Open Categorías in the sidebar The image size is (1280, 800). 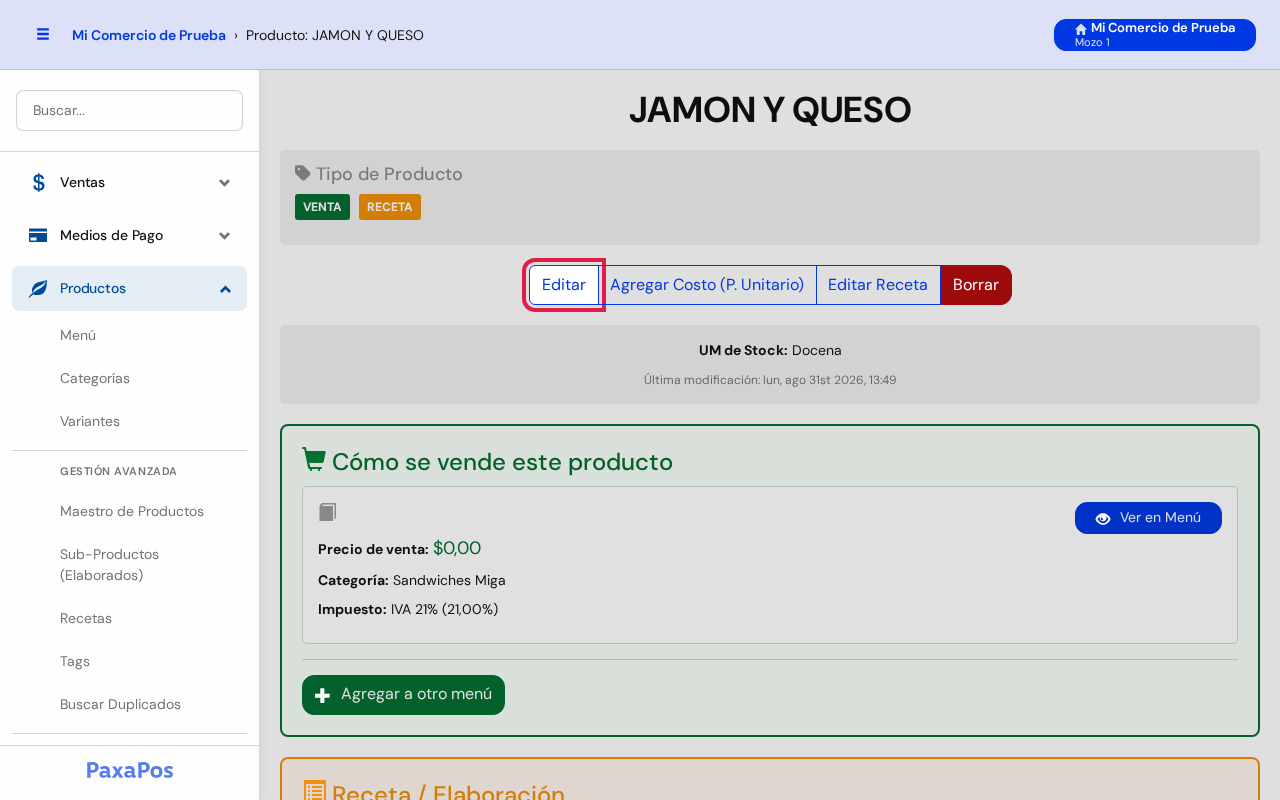click(x=95, y=378)
